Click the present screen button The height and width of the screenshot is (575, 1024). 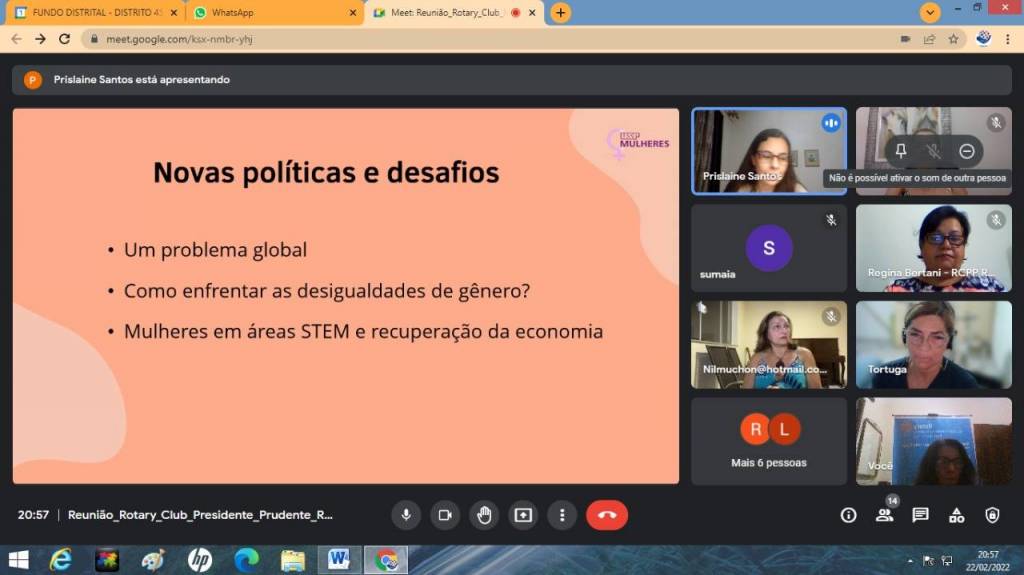523,515
